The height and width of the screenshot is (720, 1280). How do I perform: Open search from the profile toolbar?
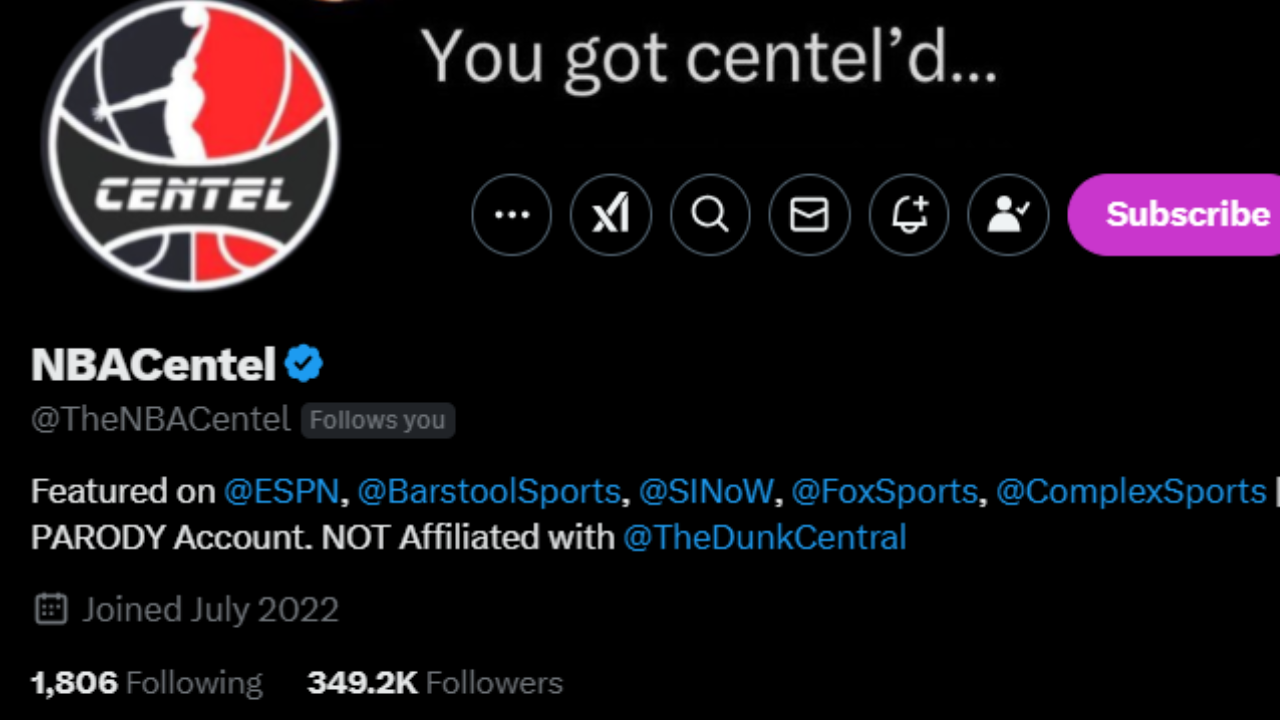click(710, 214)
